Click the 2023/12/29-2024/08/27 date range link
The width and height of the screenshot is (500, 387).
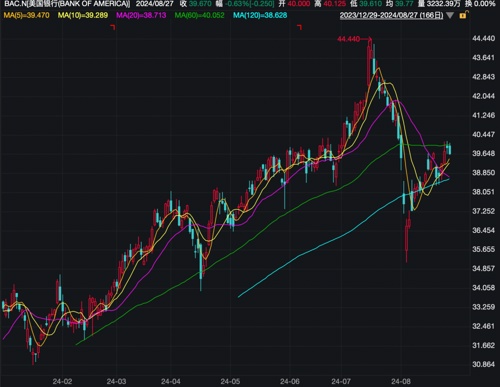coord(391,15)
